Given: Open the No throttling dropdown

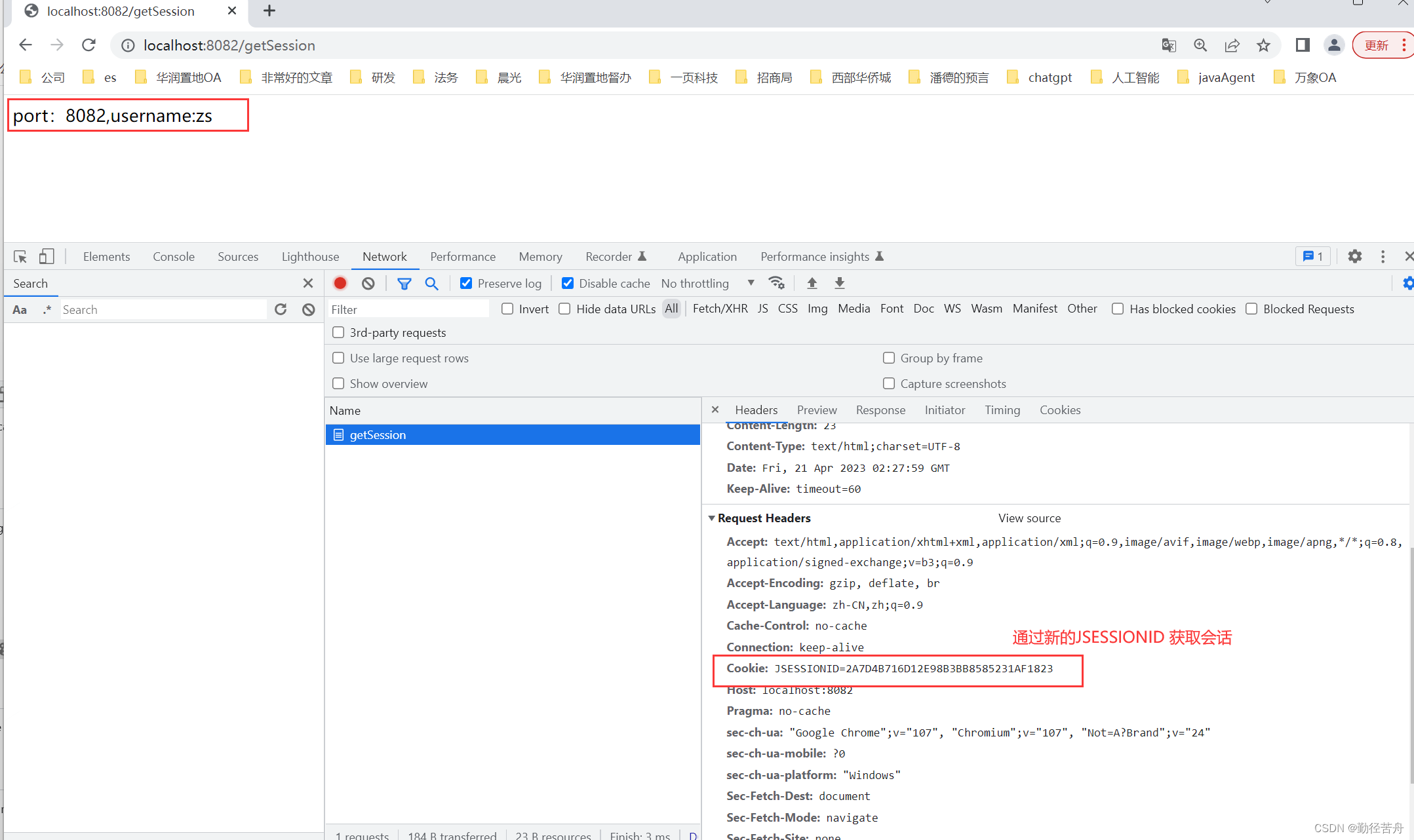Looking at the screenshot, I should click(708, 283).
